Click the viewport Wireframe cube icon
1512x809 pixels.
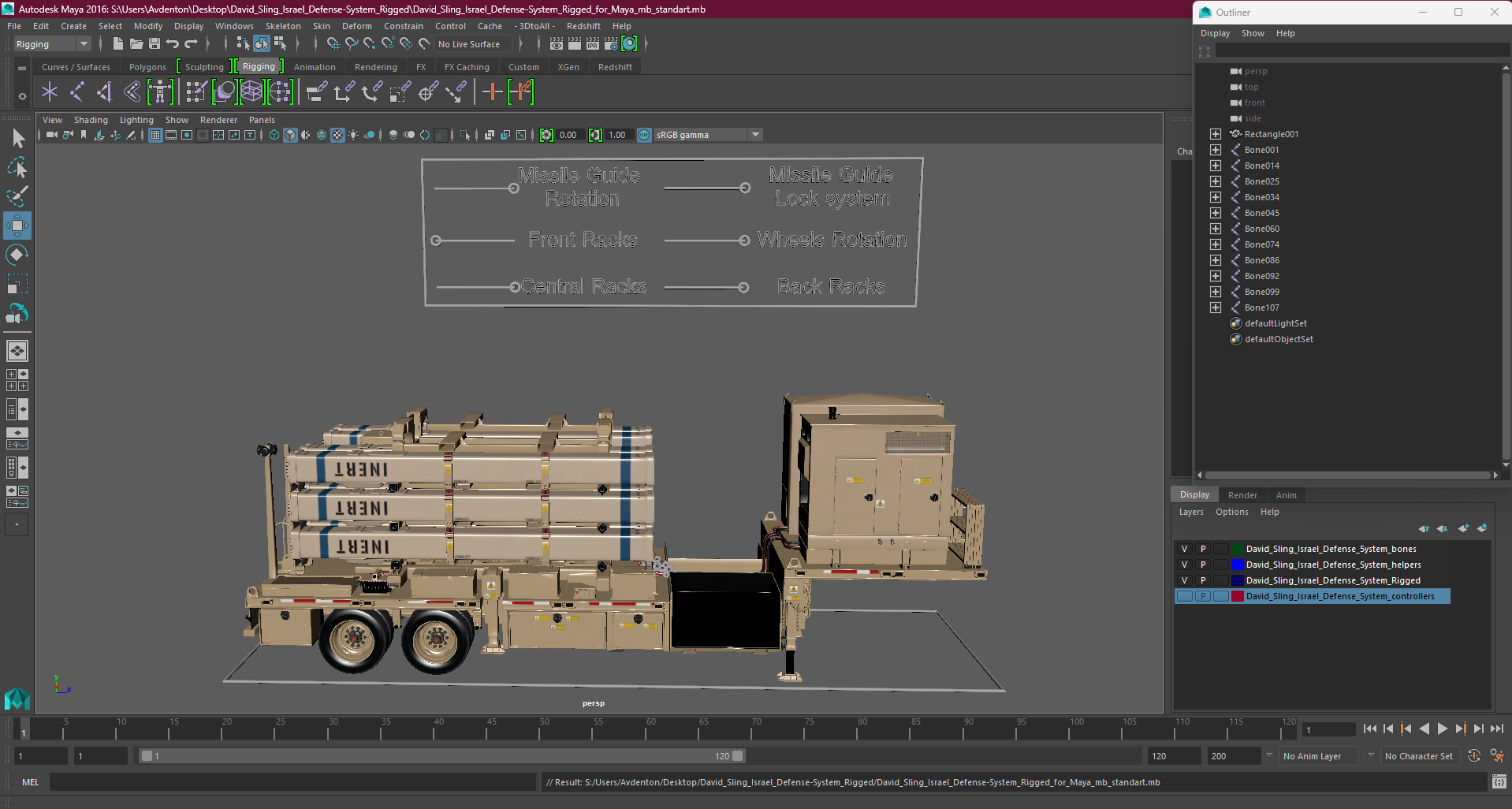(x=274, y=135)
